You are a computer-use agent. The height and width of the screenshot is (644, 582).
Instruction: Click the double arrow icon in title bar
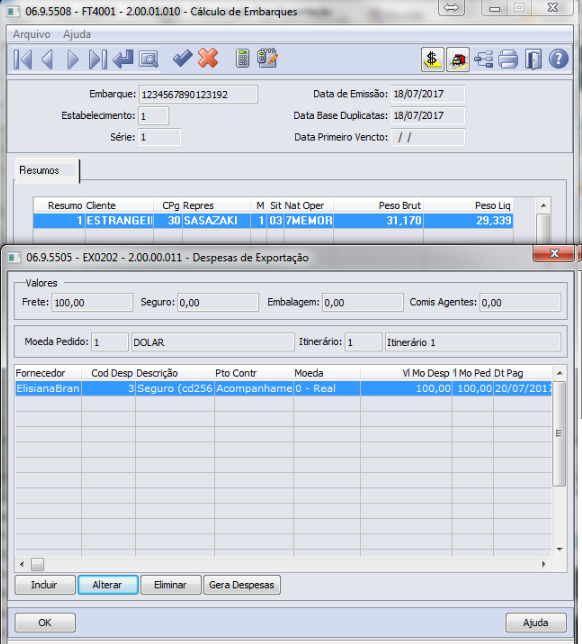pos(451,8)
